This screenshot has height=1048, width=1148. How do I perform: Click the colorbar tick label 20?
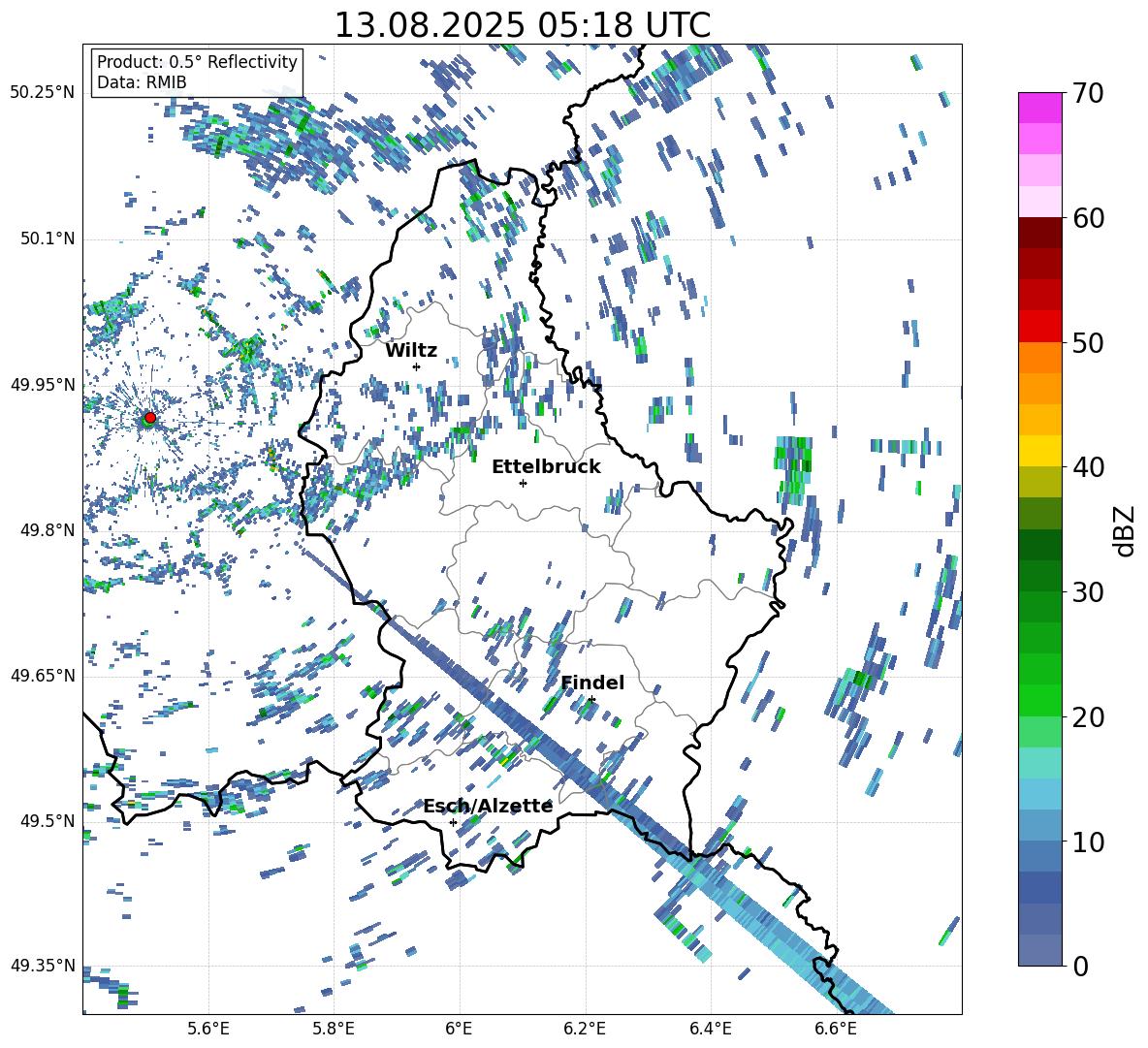point(1087,717)
